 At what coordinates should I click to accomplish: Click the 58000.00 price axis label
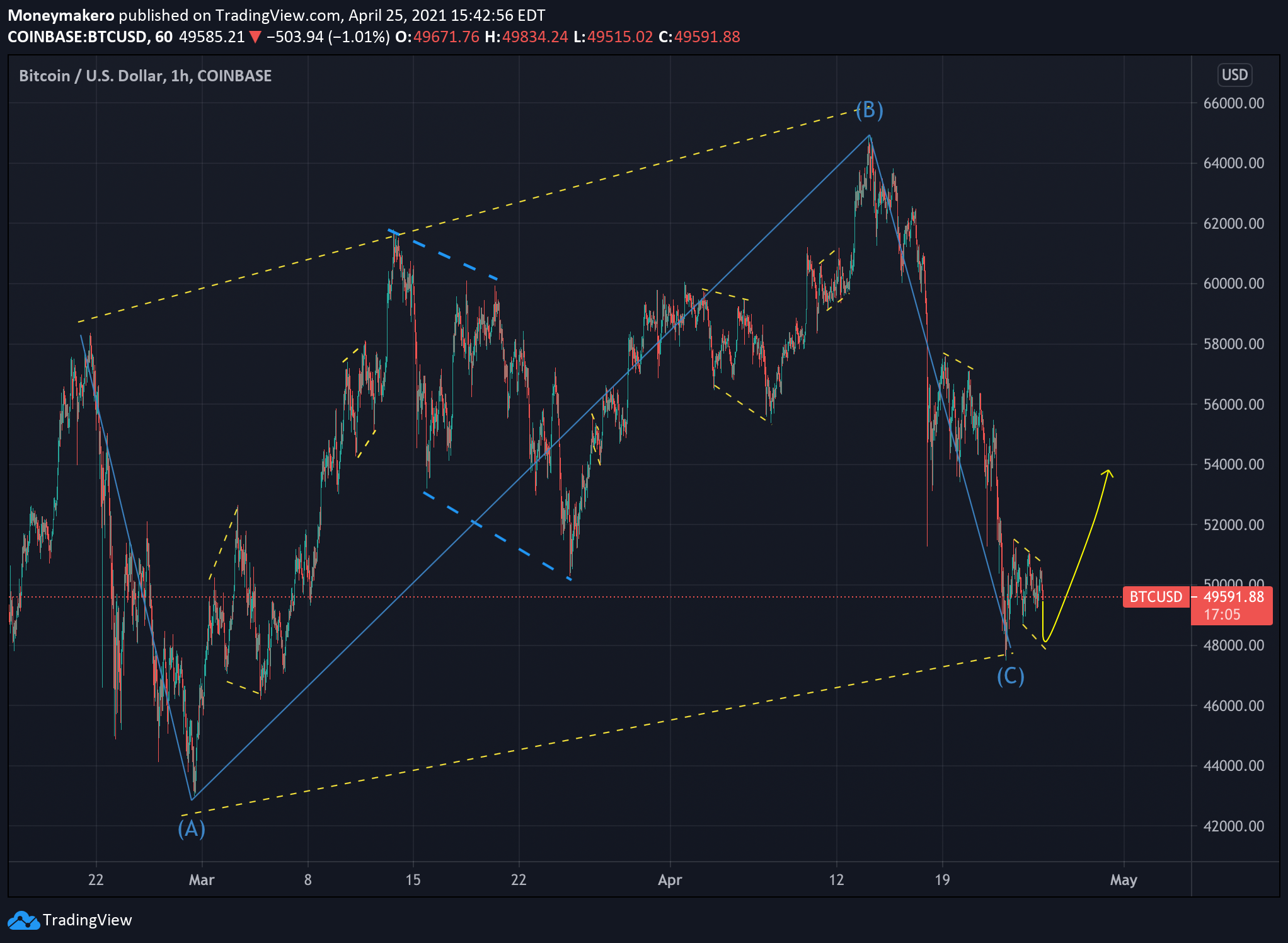[1233, 344]
